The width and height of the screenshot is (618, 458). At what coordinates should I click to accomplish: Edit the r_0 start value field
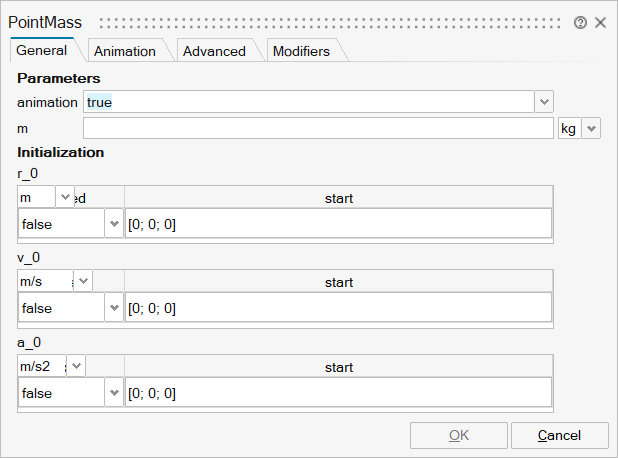[x=338, y=225]
